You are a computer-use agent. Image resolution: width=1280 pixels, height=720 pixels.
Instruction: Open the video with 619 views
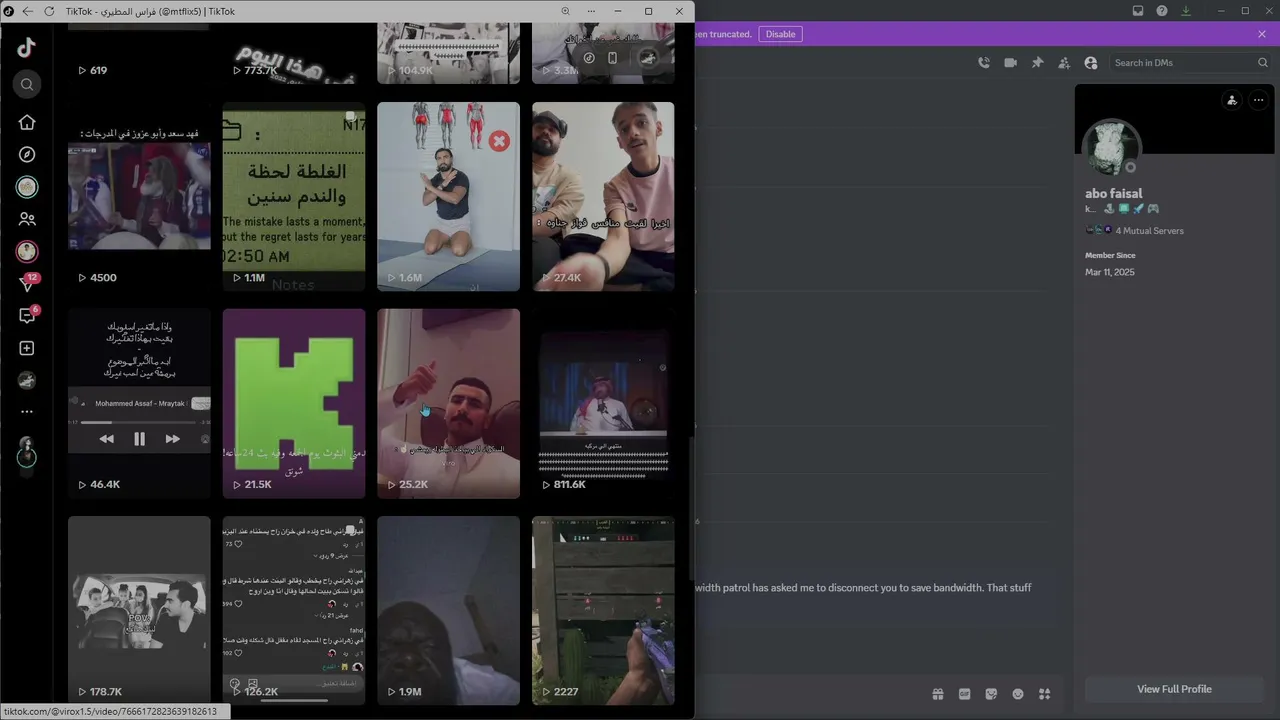(x=139, y=55)
